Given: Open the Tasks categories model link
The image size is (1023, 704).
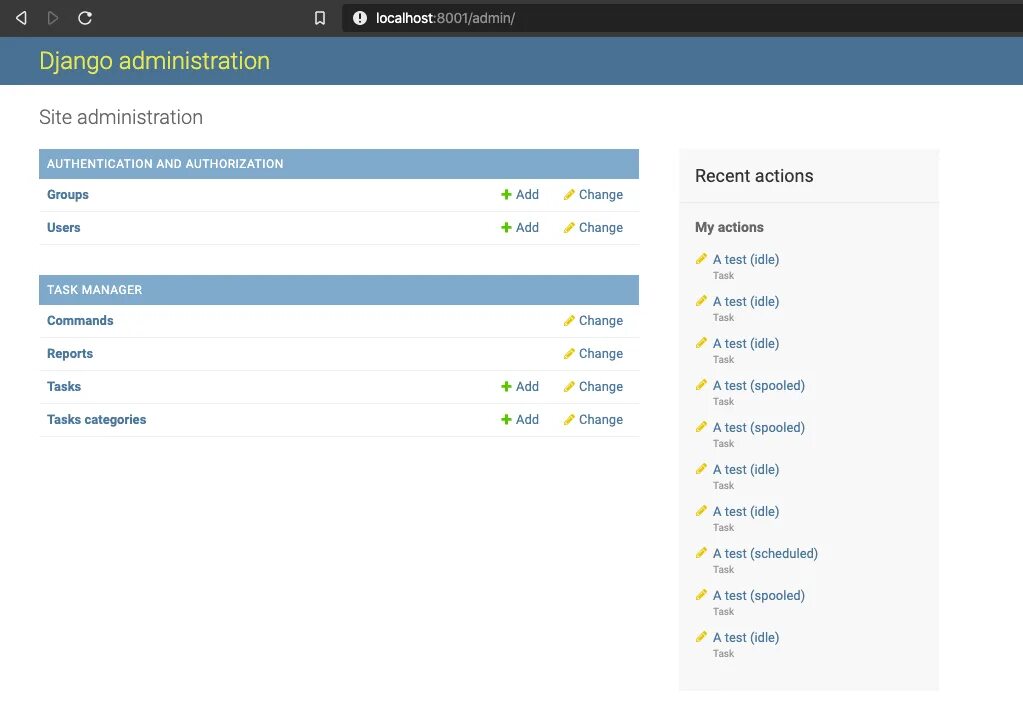Looking at the screenshot, I should tap(97, 420).
